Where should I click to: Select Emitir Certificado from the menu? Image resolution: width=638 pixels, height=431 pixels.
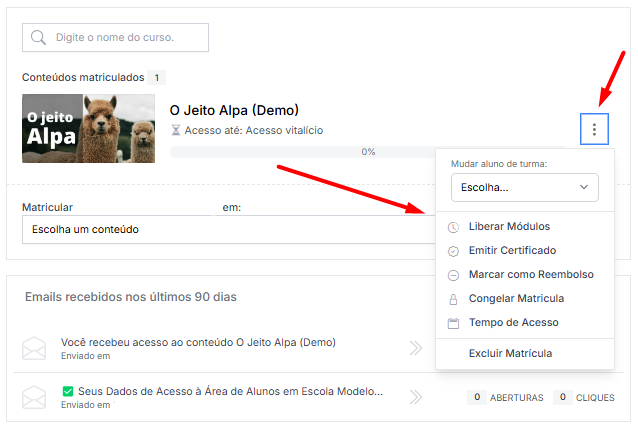pyautogui.click(x=524, y=250)
